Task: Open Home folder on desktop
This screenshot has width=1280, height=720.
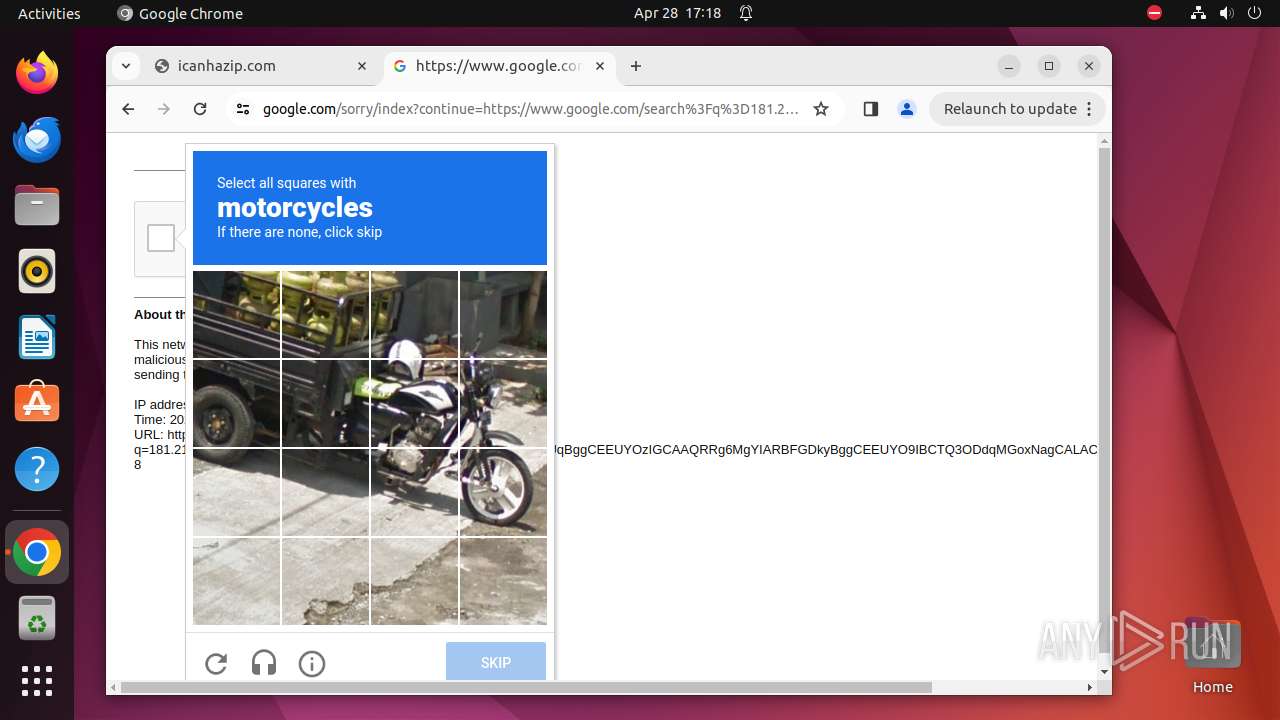Action: (x=1212, y=656)
